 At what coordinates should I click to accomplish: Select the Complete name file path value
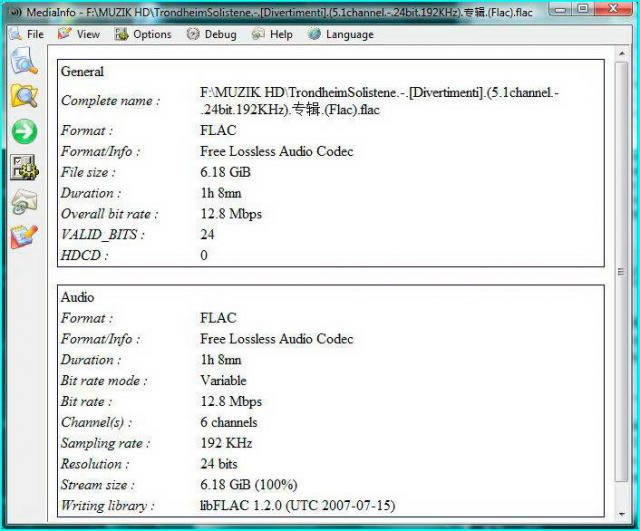379,101
